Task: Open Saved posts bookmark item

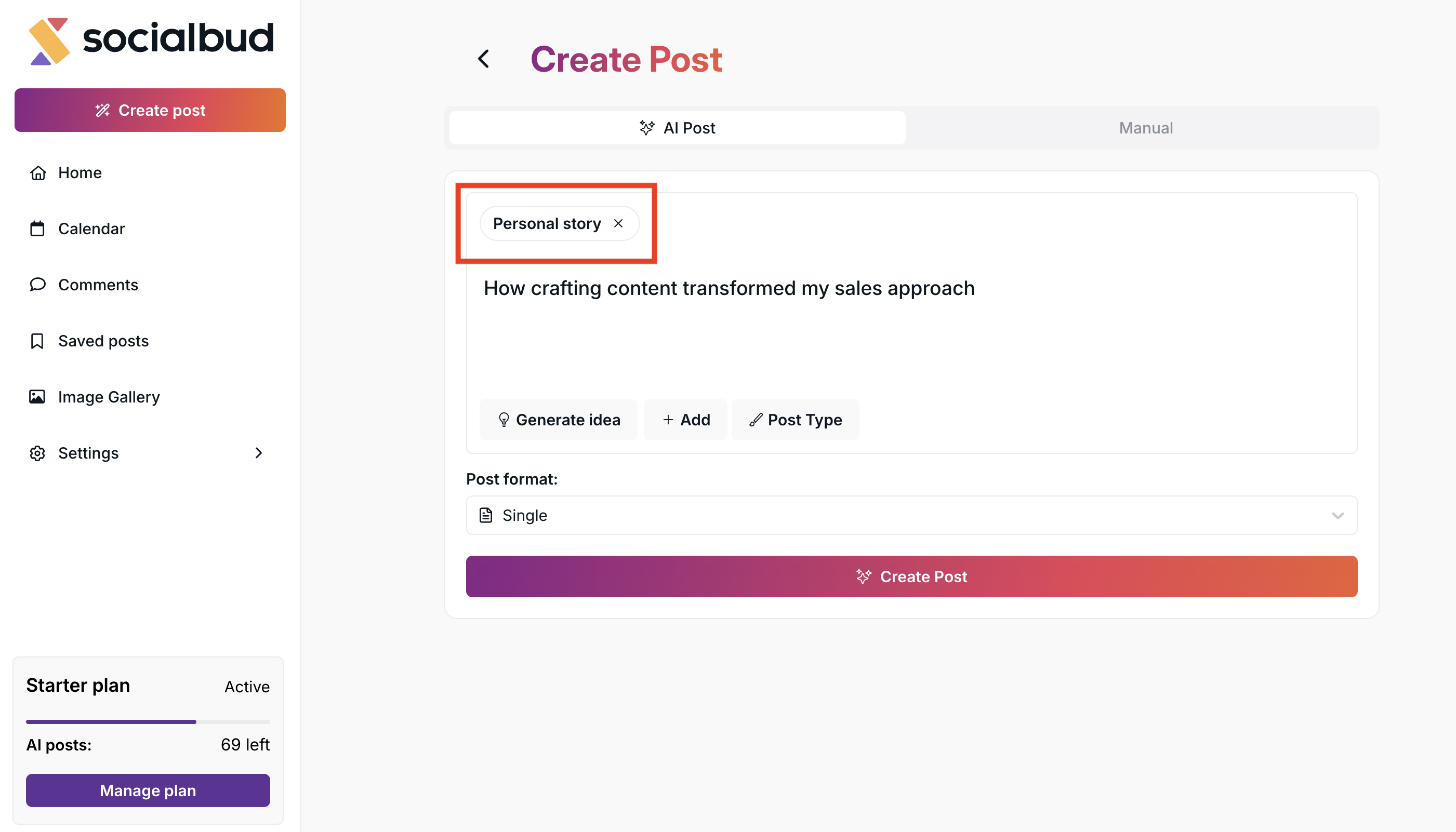Action: (103, 341)
